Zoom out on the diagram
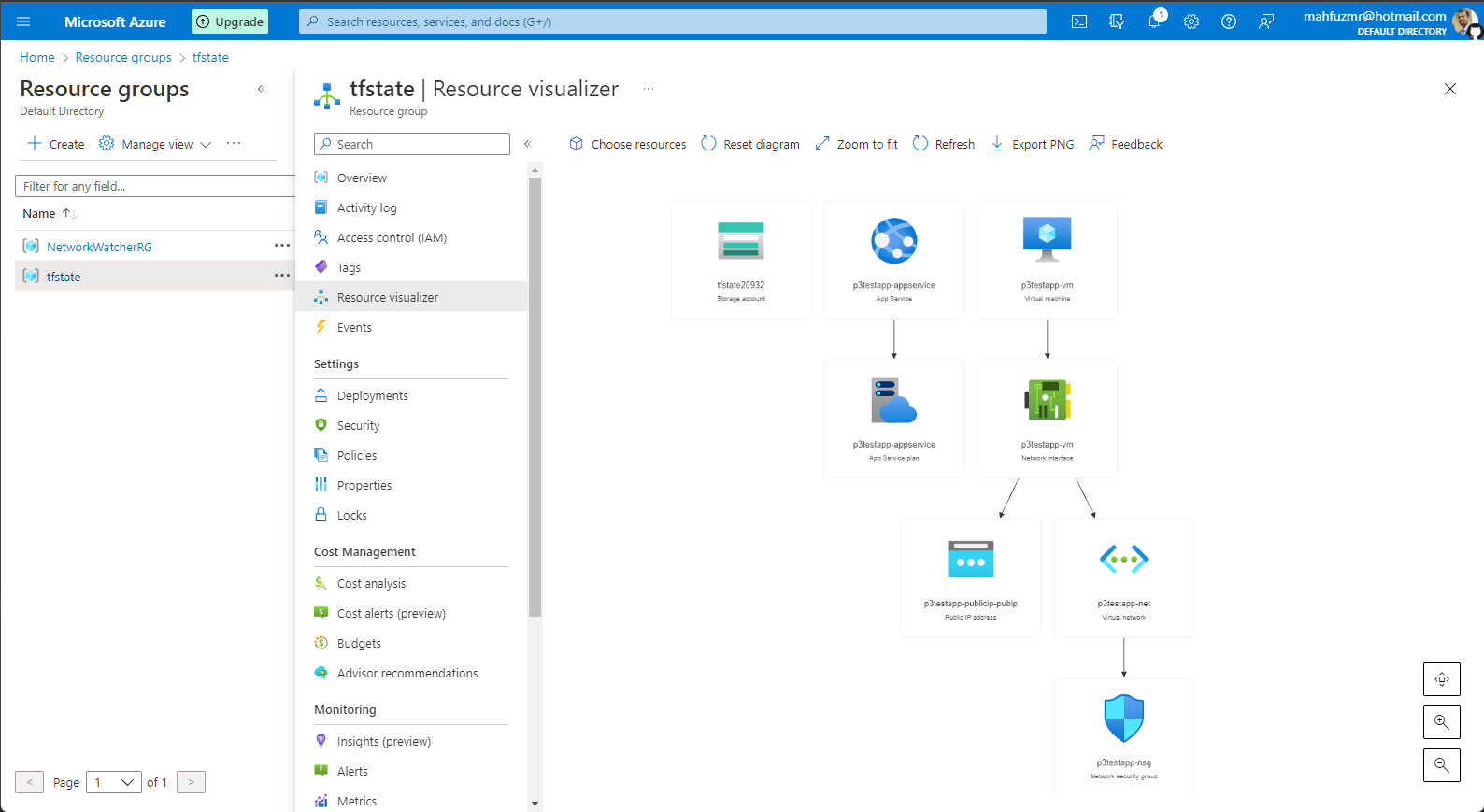This screenshot has width=1484, height=812. pos(1442,765)
